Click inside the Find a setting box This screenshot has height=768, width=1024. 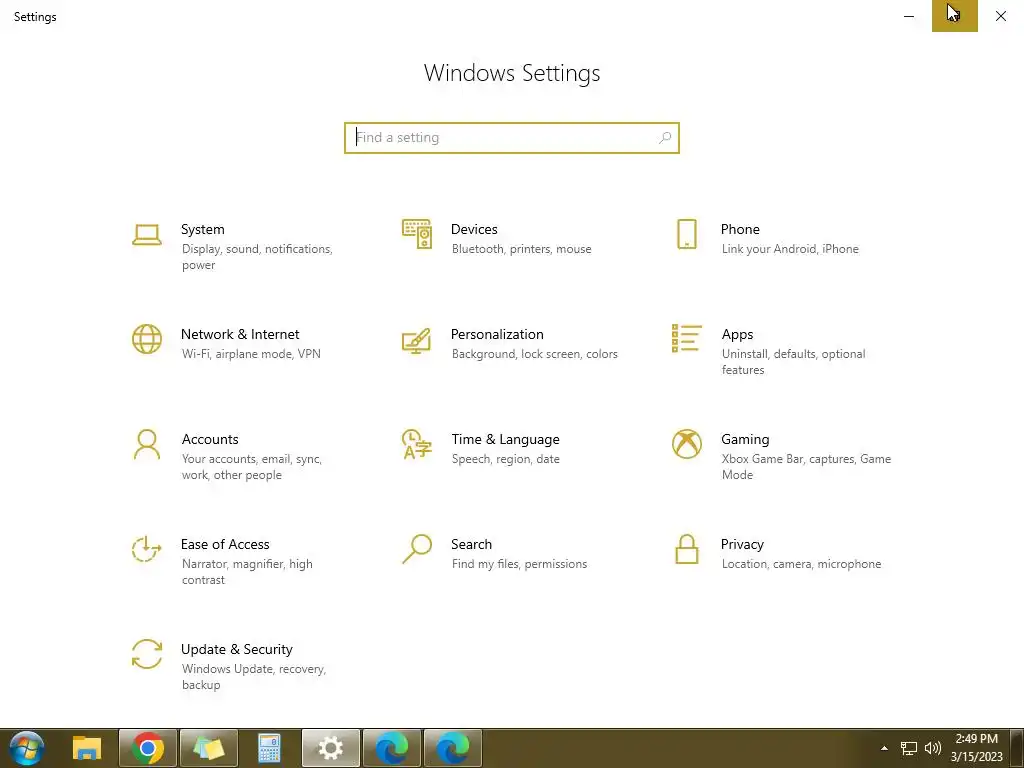click(x=511, y=138)
